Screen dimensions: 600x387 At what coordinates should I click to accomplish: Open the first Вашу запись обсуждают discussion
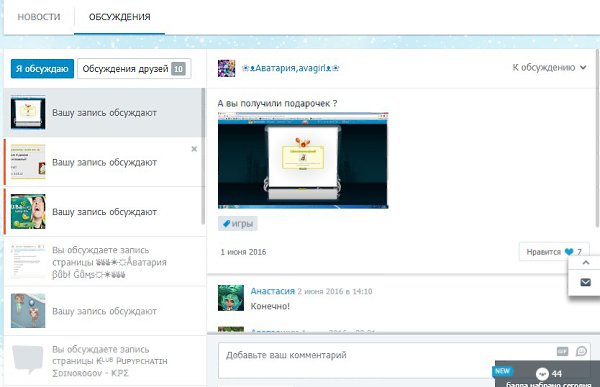coord(104,113)
